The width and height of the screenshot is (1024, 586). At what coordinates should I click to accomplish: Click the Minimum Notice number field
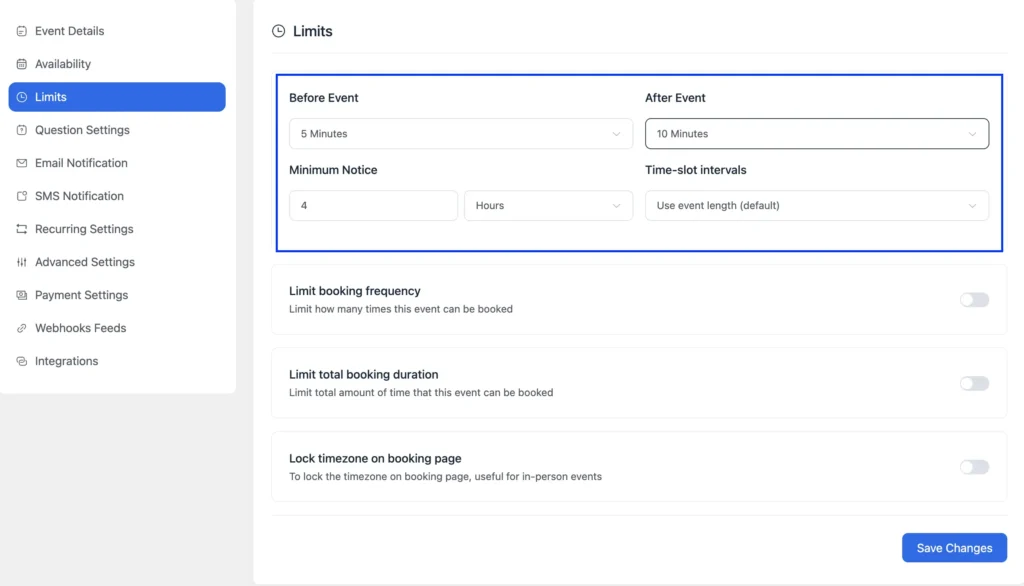pos(373,206)
